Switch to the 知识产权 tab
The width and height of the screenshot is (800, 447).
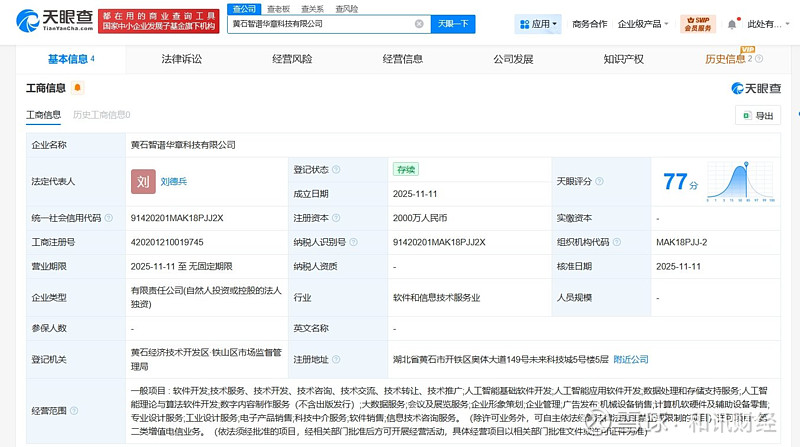(x=624, y=59)
